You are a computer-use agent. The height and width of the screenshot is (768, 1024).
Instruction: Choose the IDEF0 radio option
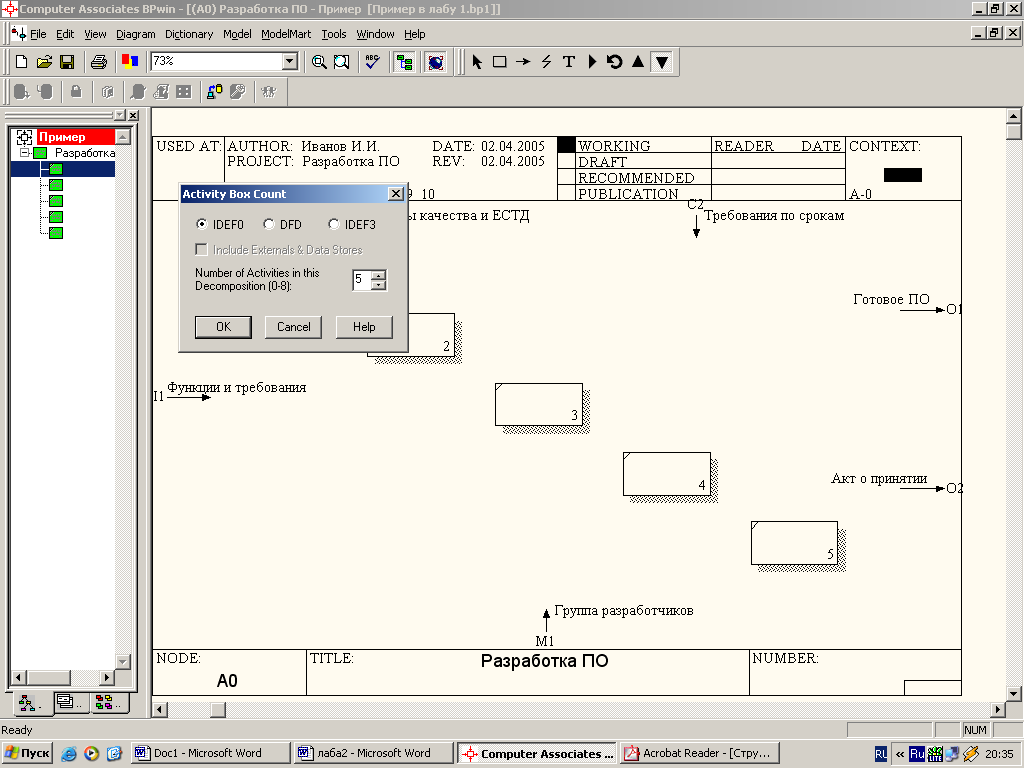coord(202,225)
